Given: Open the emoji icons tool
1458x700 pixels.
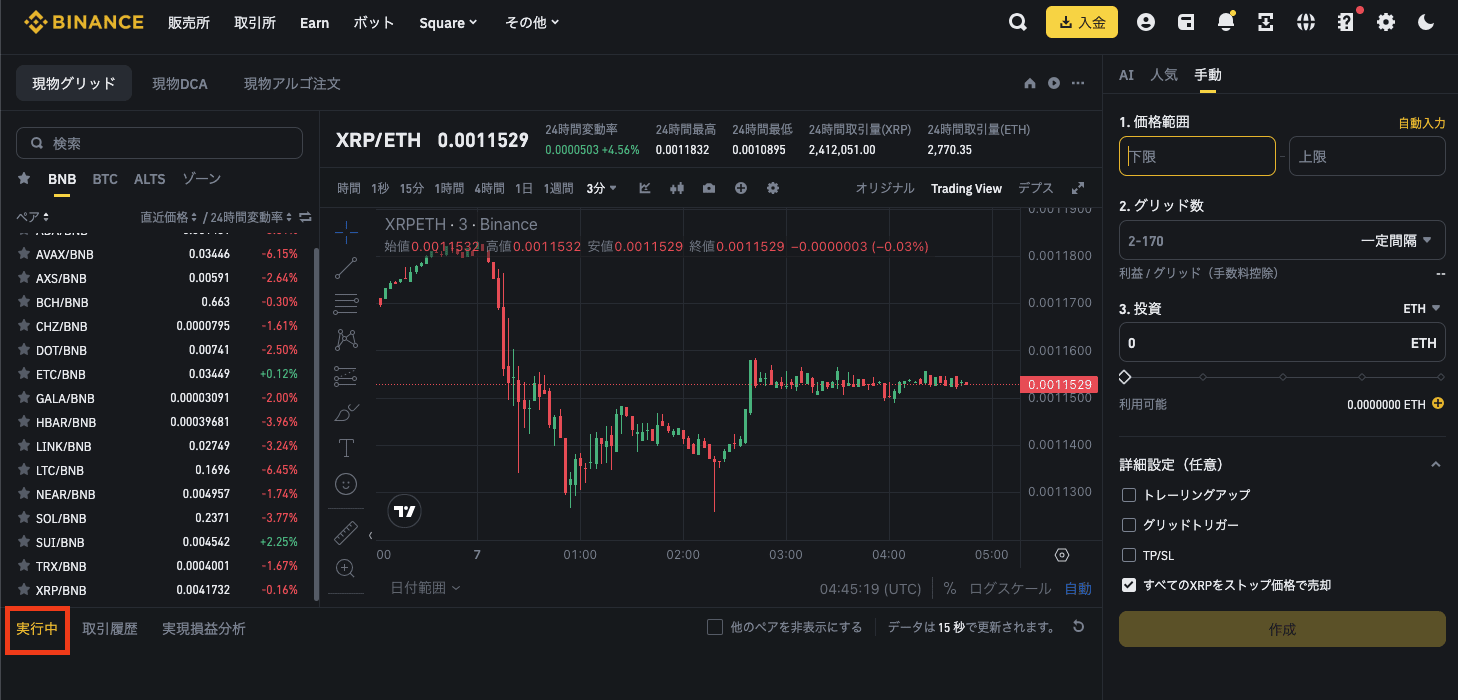Looking at the screenshot, I should coord(346,484).
